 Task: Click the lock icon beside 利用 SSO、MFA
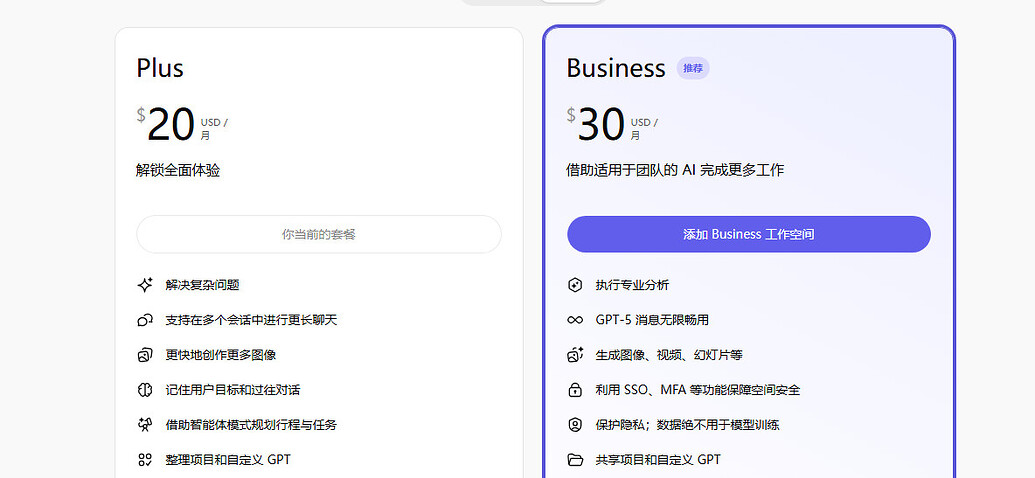(x=575, y=390)
